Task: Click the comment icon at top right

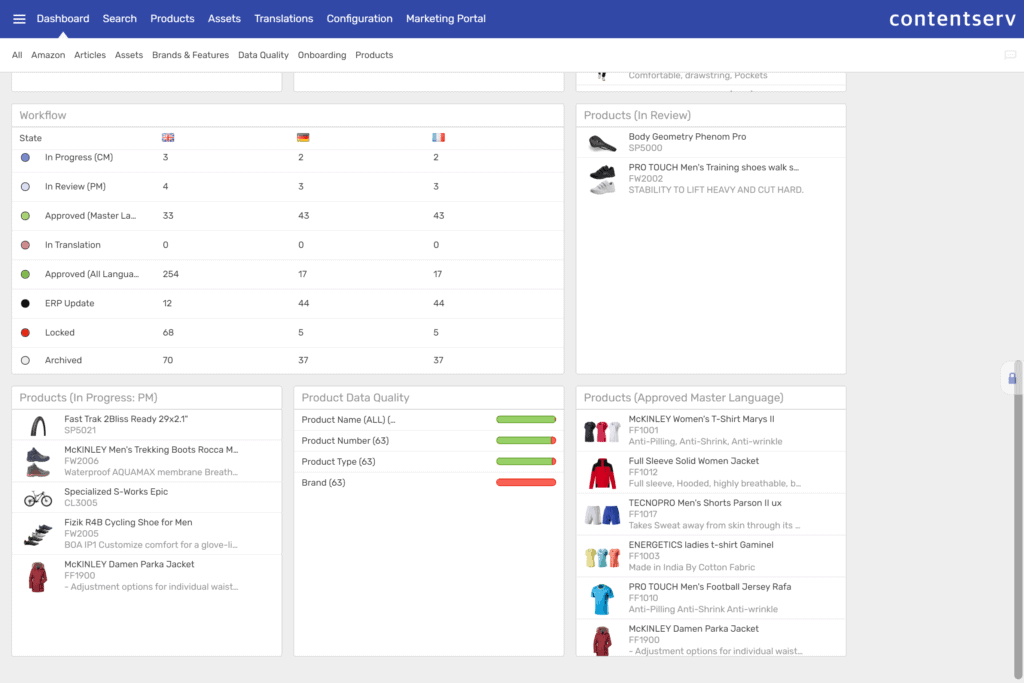Action: click(1009, 55)
